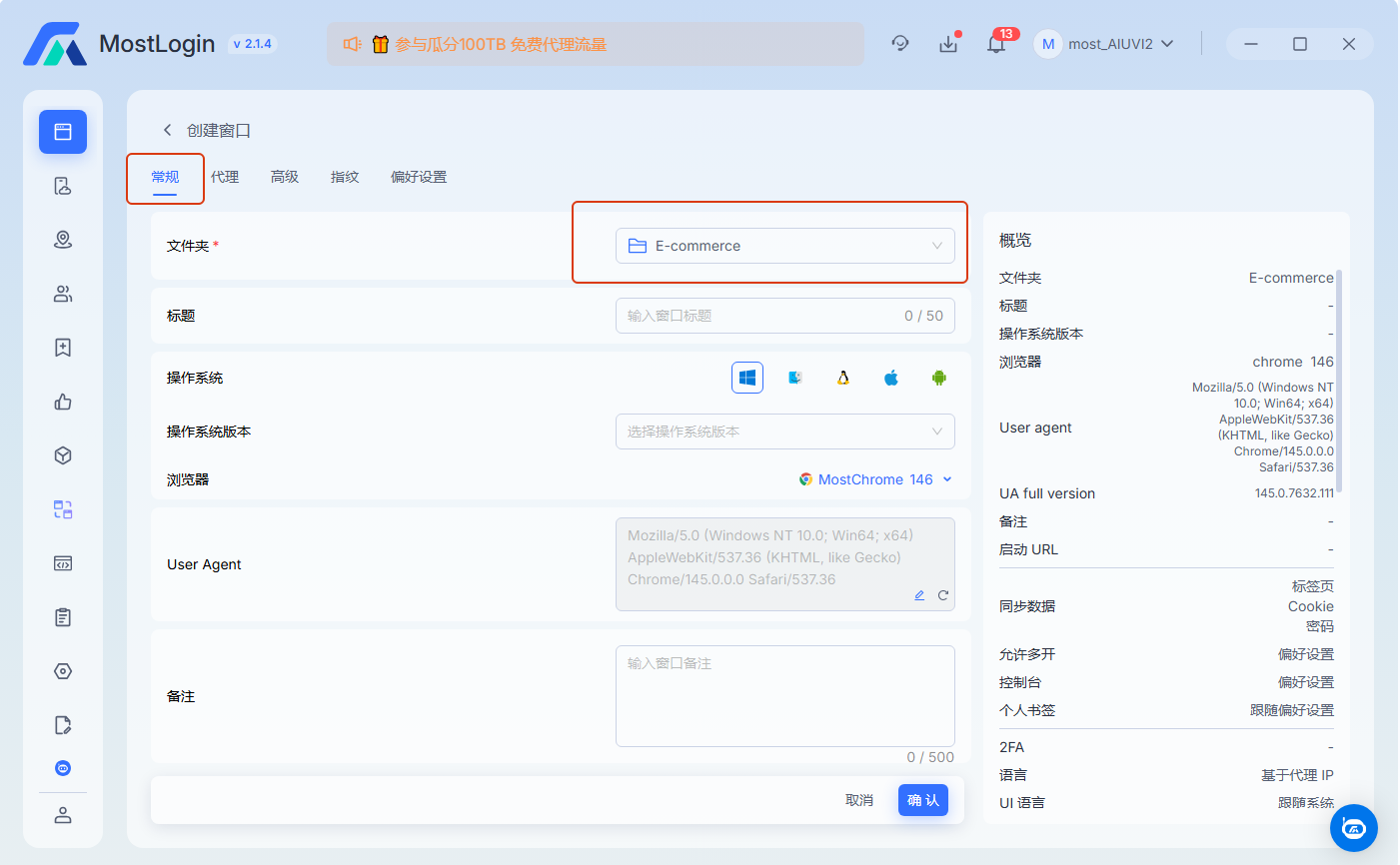Switch to the 常规 tab
The image size is (1400, 865).
[165, 177]
